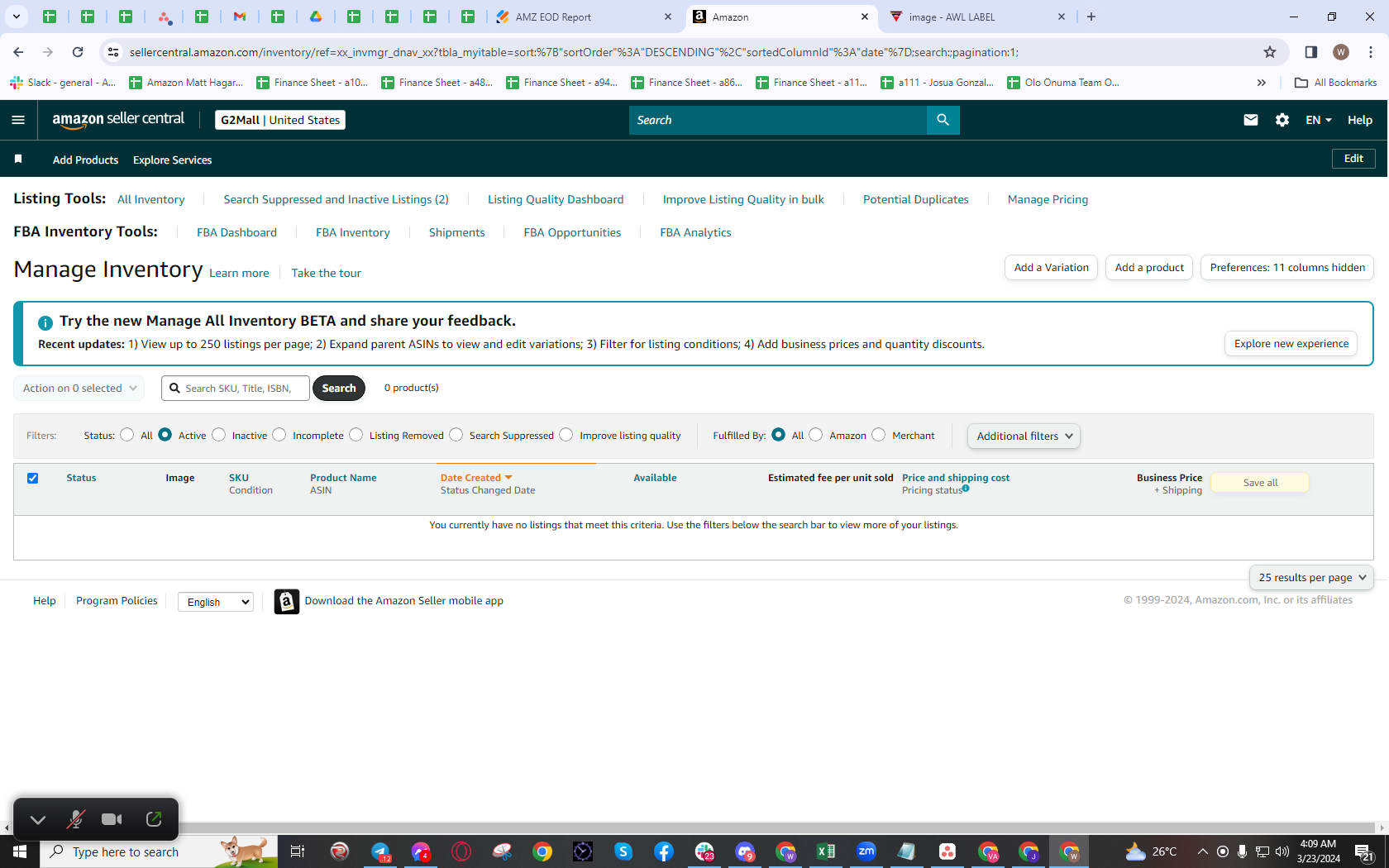Open the Explore Services menu item
Screen dimensions: 1389x868
(172, 160)
